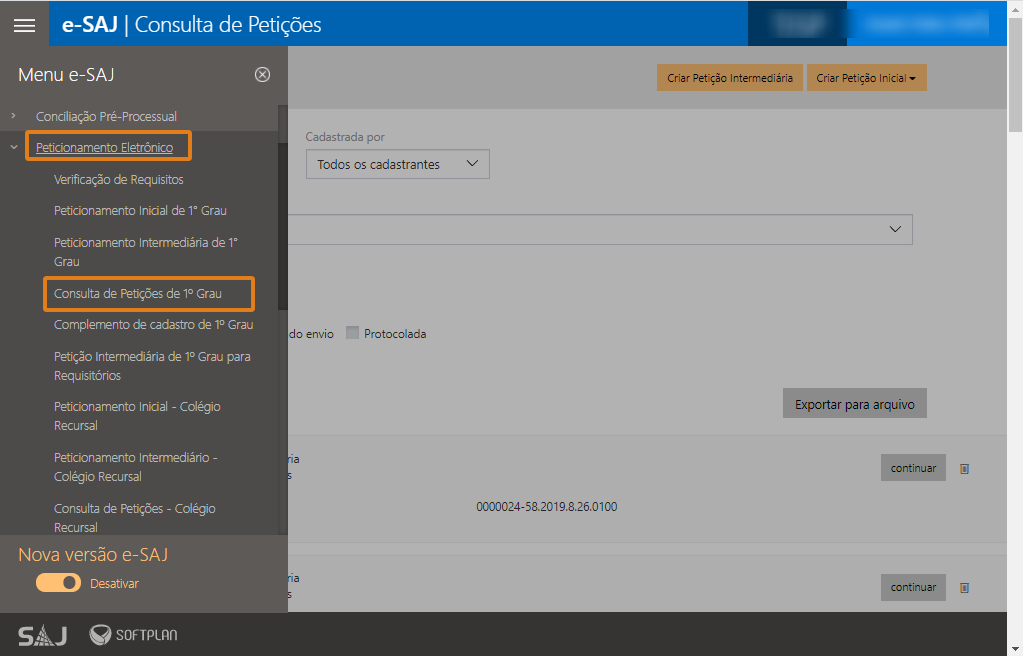Select Peticionamento Eletrônico link
This screenshot has height=656, width=1023.
pyautogui.click(x=104, y=148)
